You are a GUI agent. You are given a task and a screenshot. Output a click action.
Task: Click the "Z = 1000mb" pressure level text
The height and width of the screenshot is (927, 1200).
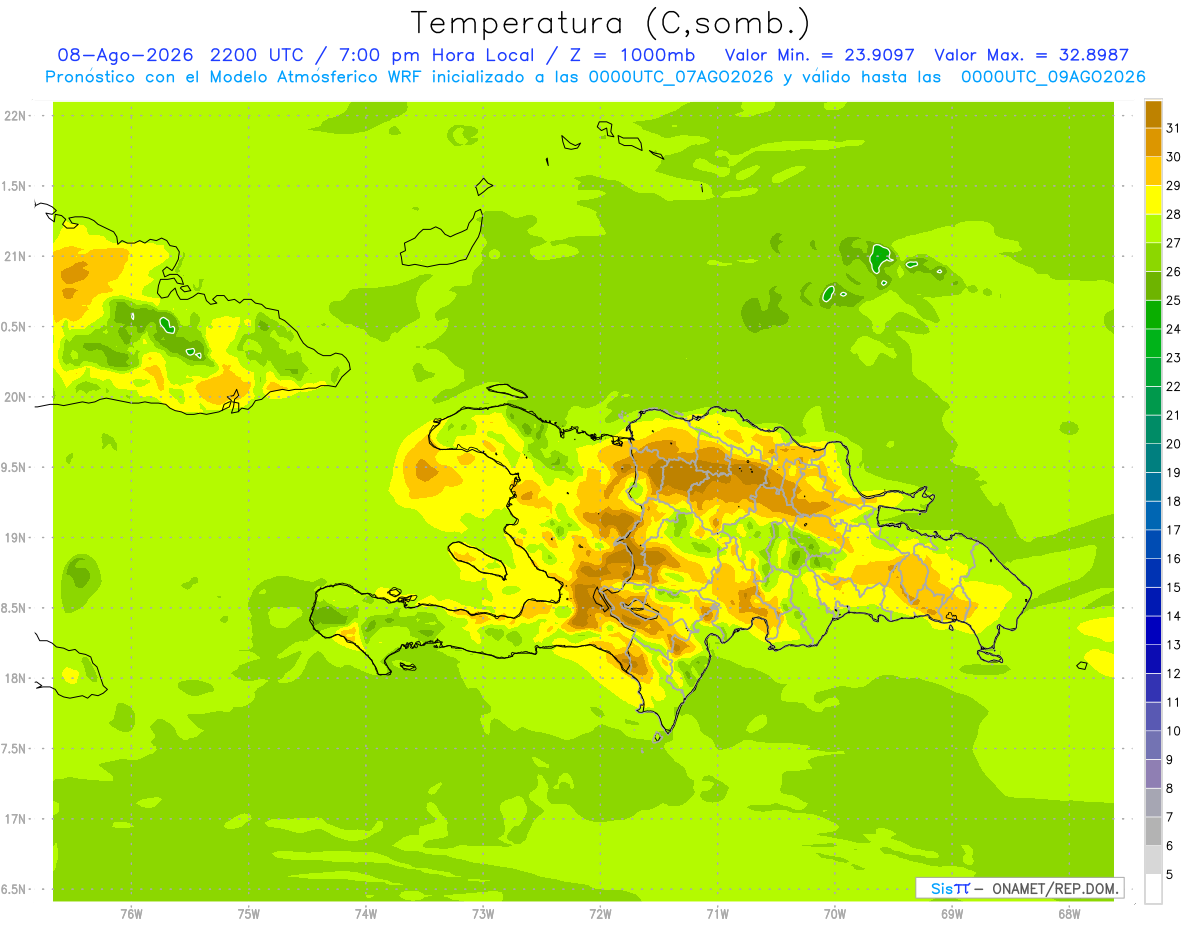pyautogui.click(x=631, y=55)
